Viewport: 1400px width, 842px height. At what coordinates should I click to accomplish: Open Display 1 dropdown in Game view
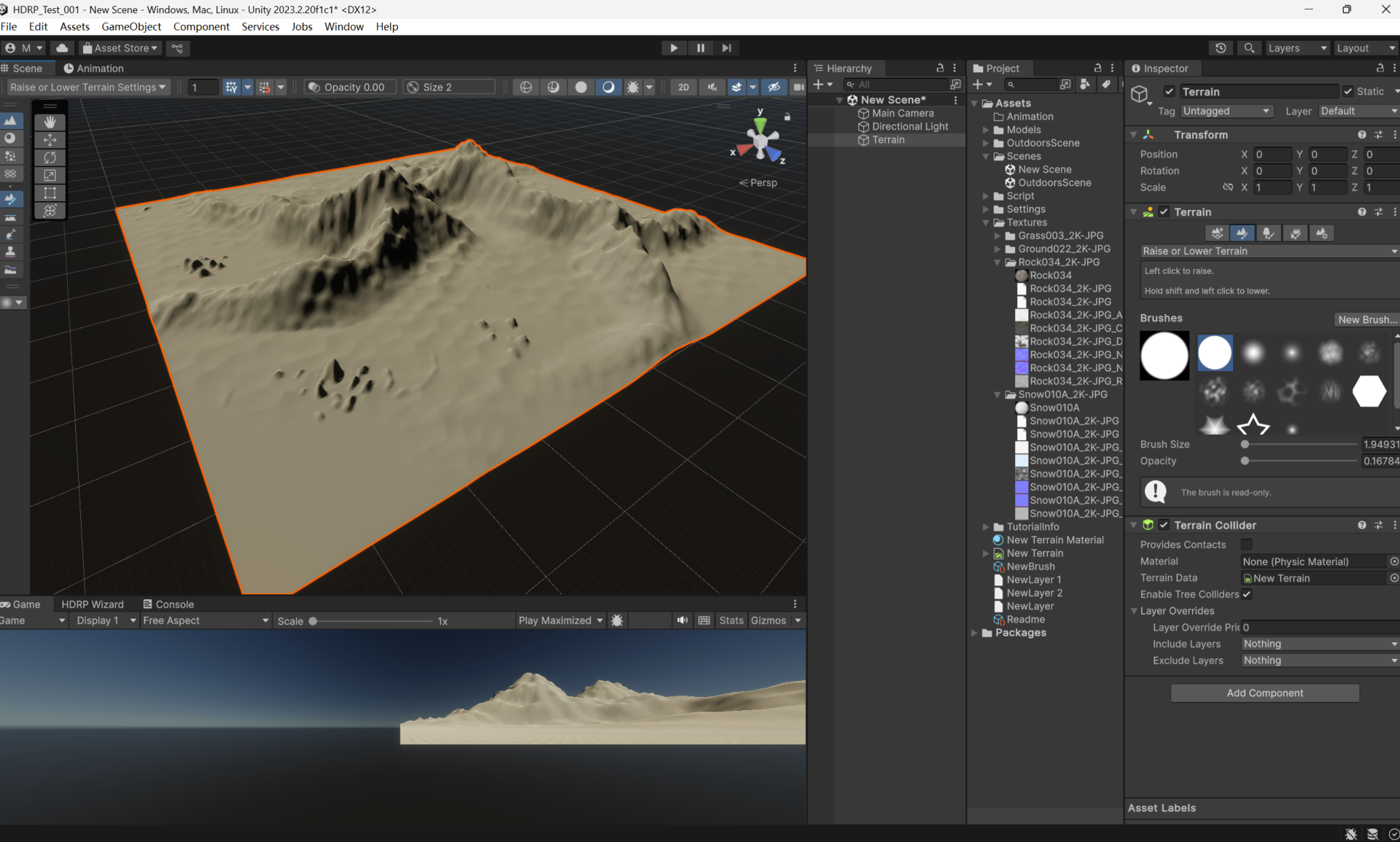pos(106,620)
